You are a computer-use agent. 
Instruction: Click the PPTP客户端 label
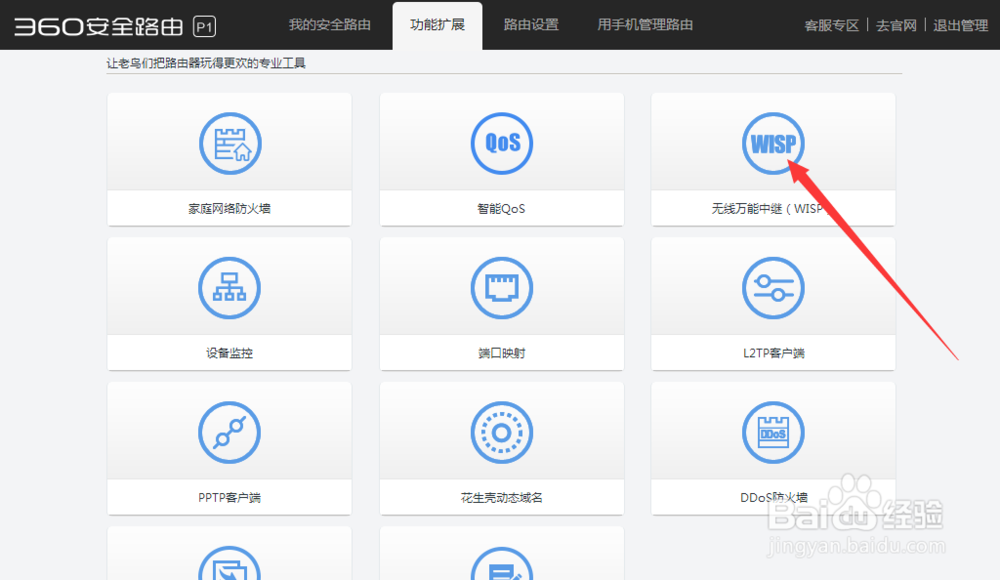[x=230, y=498]
